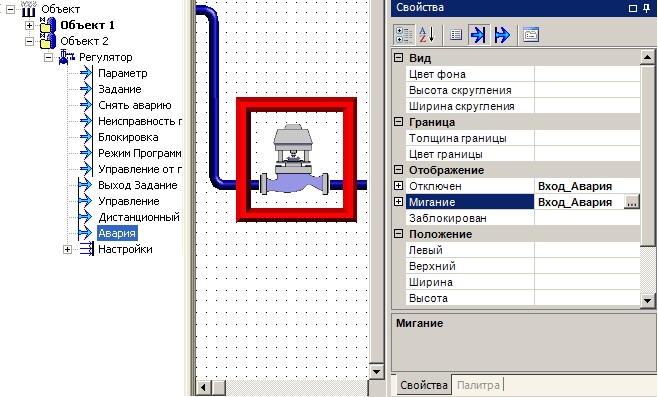Screen dimensions: 658x397
Task: Collapse the Регулятор node
Action: (49, 57)
